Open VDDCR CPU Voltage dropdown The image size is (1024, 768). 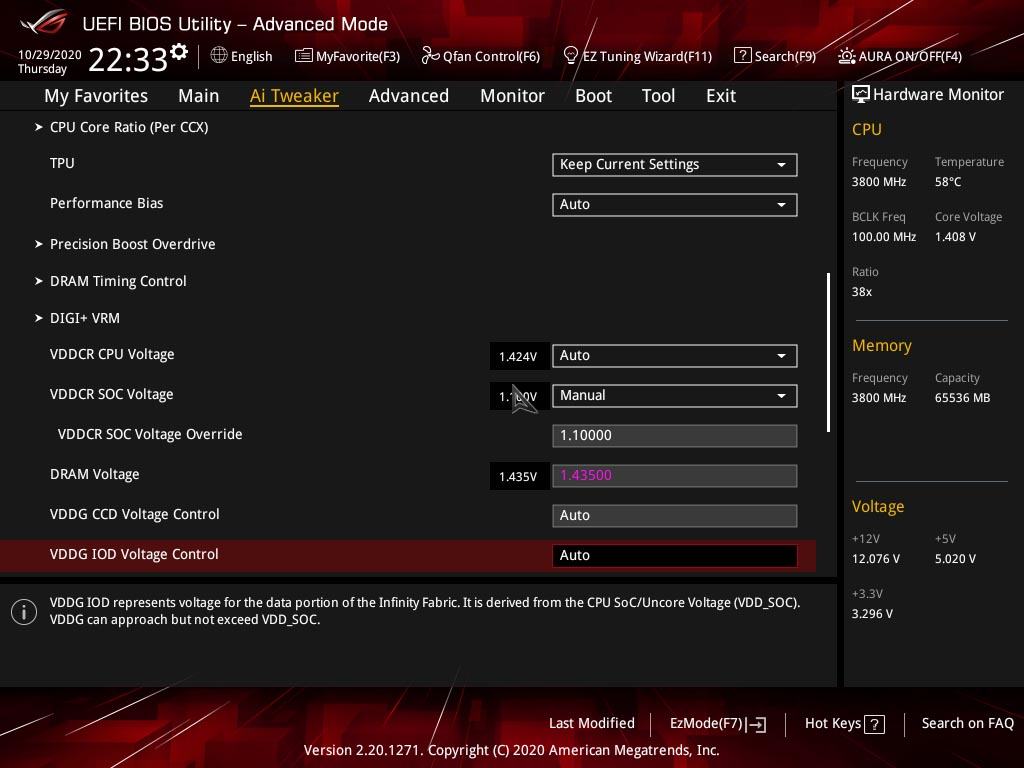(x=675, y=356)
